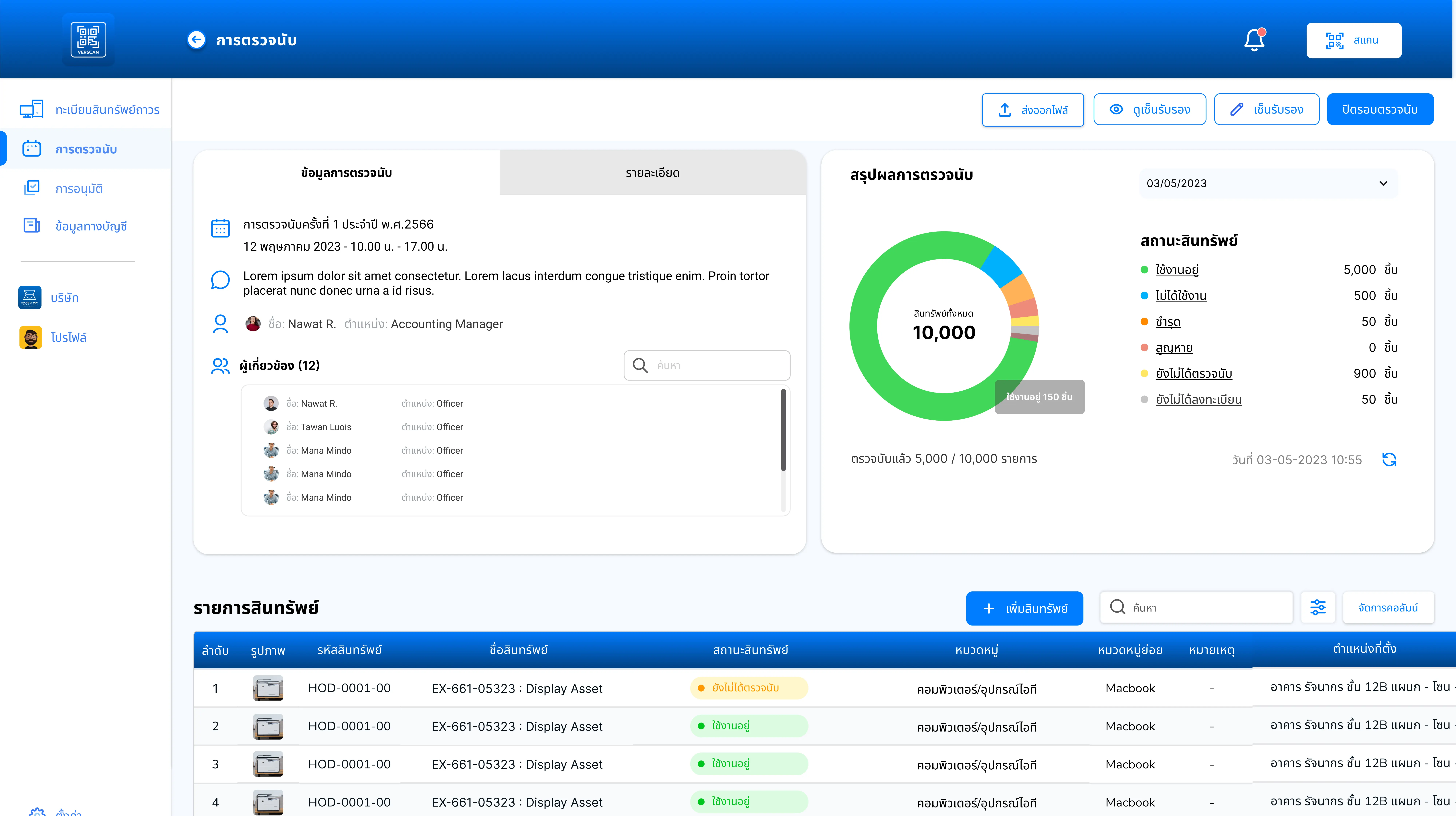Click the Verscan logo icon

coord(88,39)
